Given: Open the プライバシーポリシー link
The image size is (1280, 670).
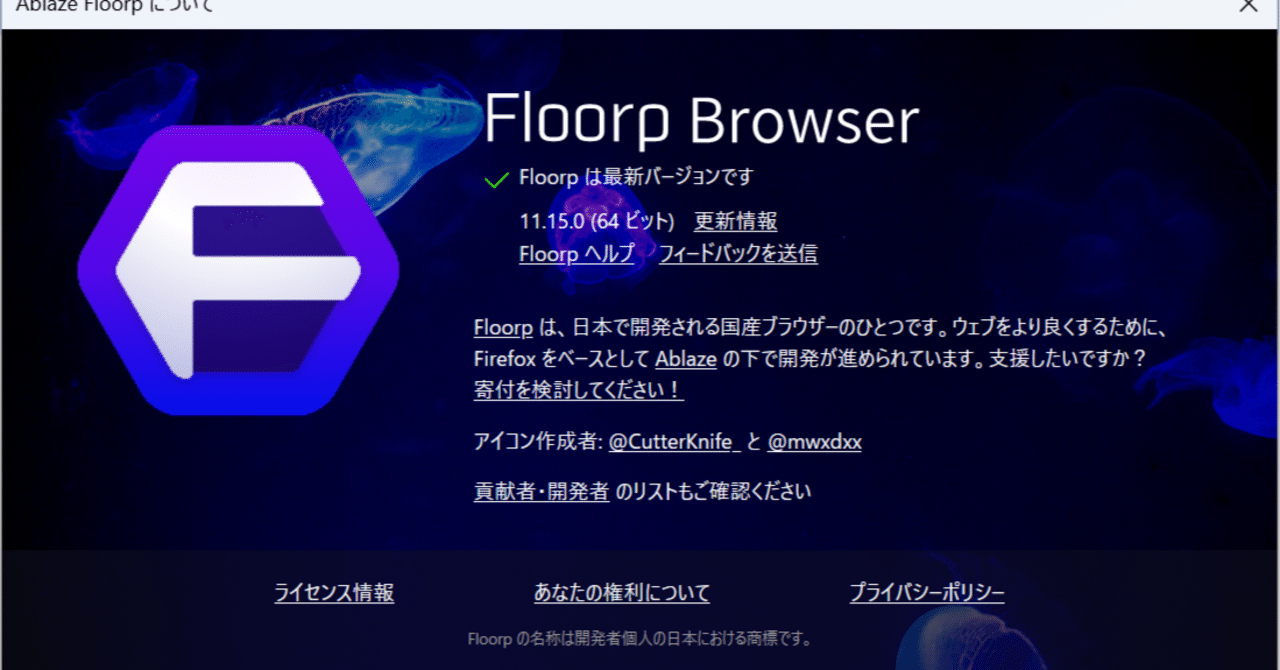Looking at the screenshot, I should pos(927,593).
